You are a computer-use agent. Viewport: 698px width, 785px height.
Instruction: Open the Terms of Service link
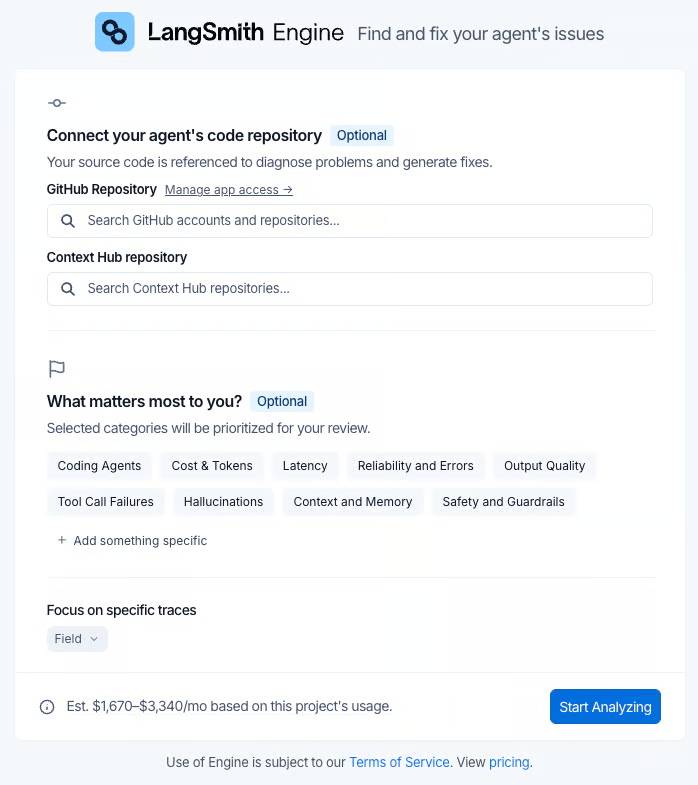pyautogui.click(x=399, y=762)
